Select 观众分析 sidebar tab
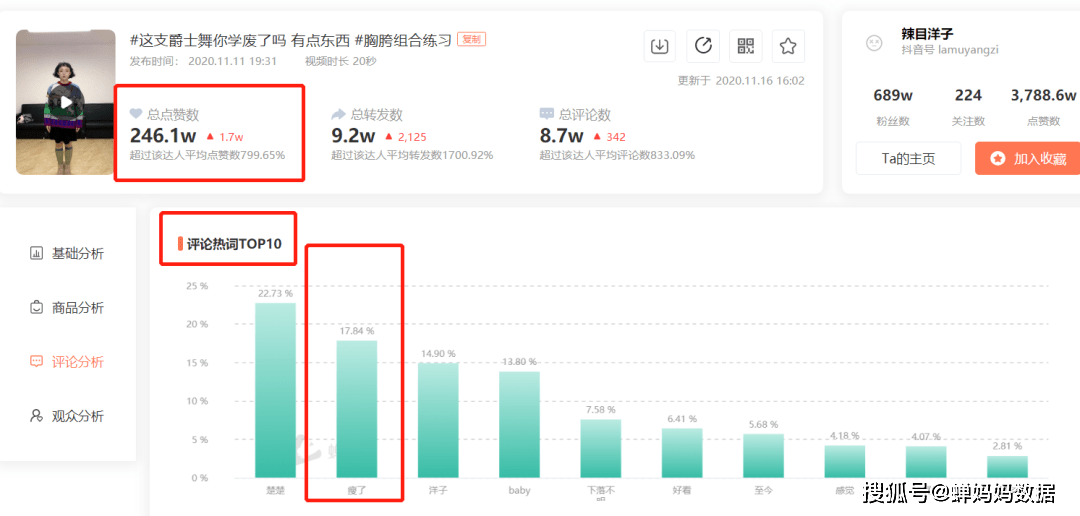 (67, 416)
